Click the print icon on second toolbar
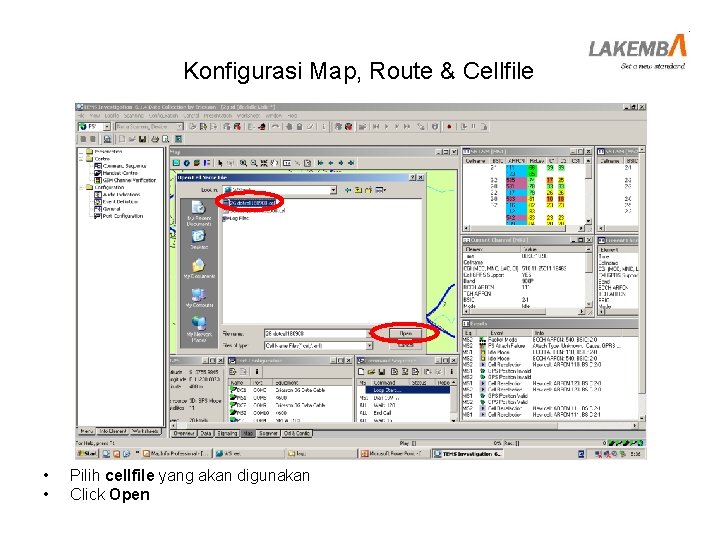Viewport: 720px width, 540px height. (155, 139)
